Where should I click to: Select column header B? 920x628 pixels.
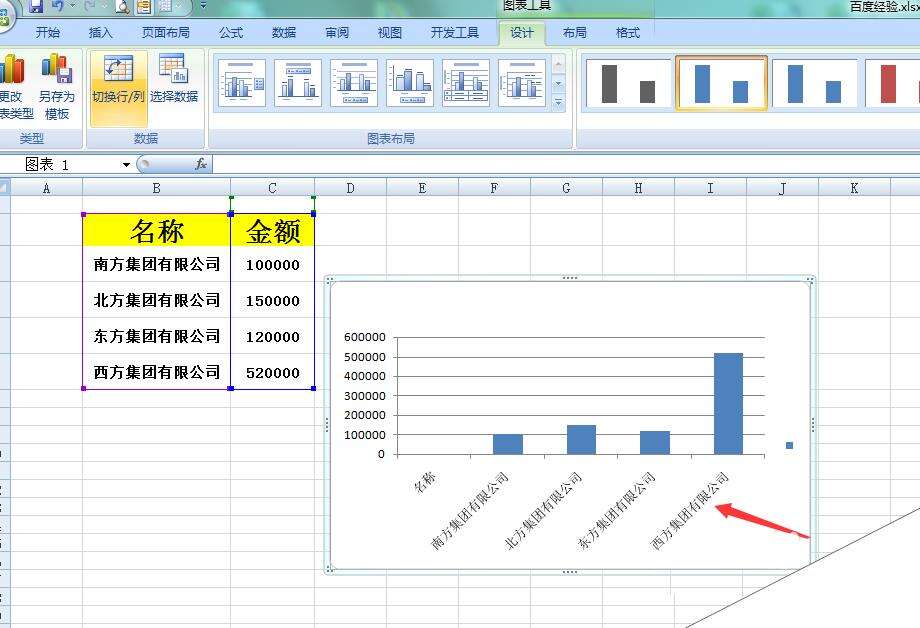pyautogui.click(x=157, y=188)
